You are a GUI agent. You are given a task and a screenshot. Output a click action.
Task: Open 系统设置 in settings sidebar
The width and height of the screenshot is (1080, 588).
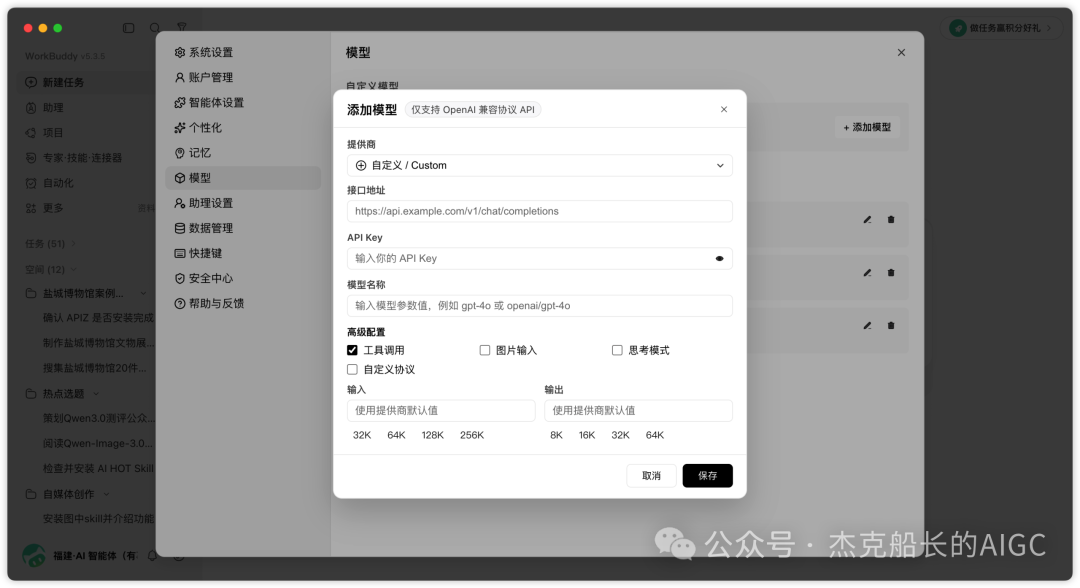point(242,52)
